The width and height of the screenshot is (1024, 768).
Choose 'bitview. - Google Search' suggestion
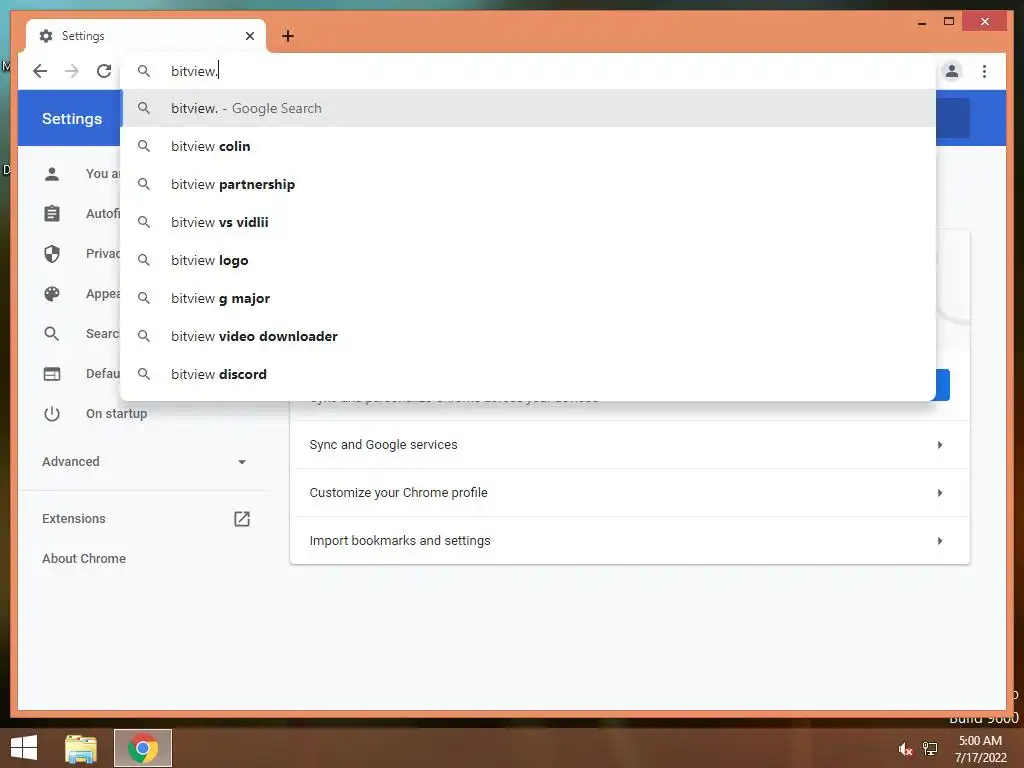click(528, 108)
